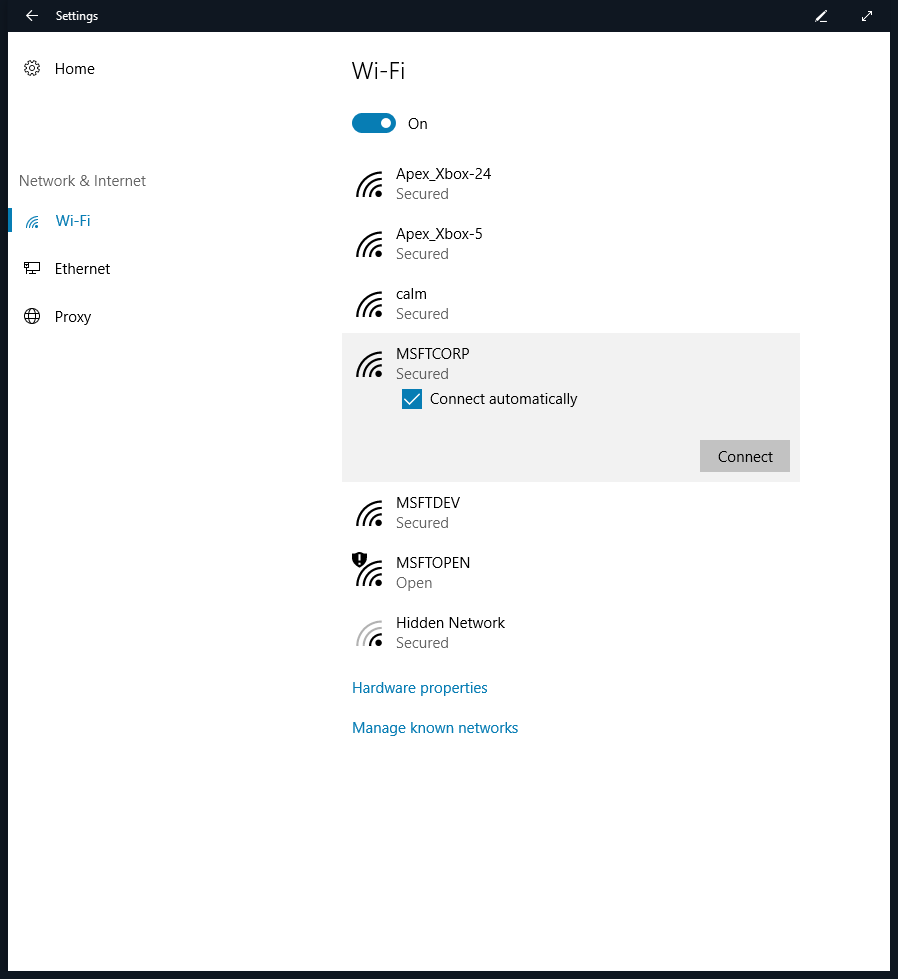Viewport: 898px width, 979px height.
Task: Uncheck the Connect automatically checkbox
Action: (412, 399)
